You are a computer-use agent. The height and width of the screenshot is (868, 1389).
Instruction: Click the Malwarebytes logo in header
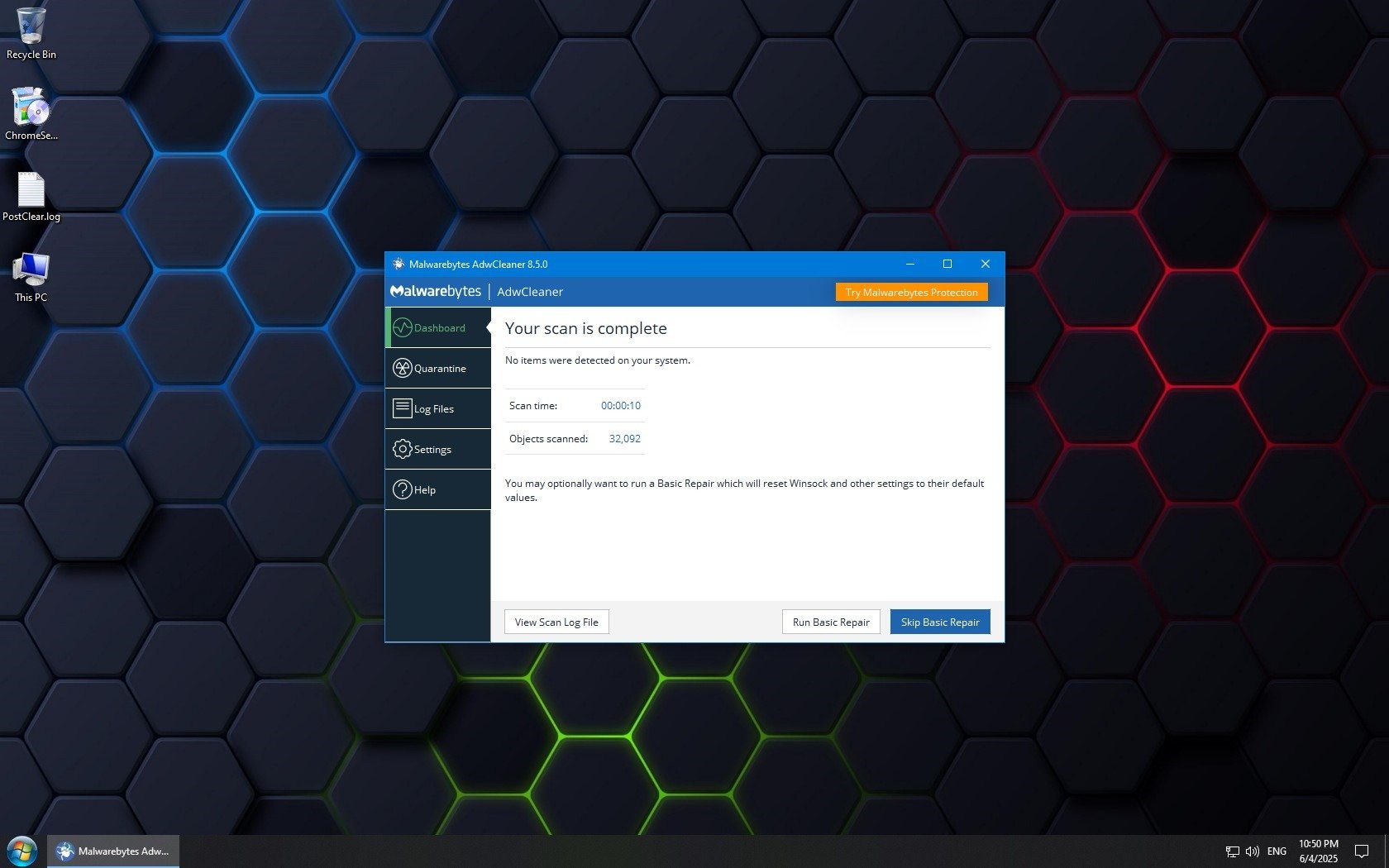click(436, 292)
